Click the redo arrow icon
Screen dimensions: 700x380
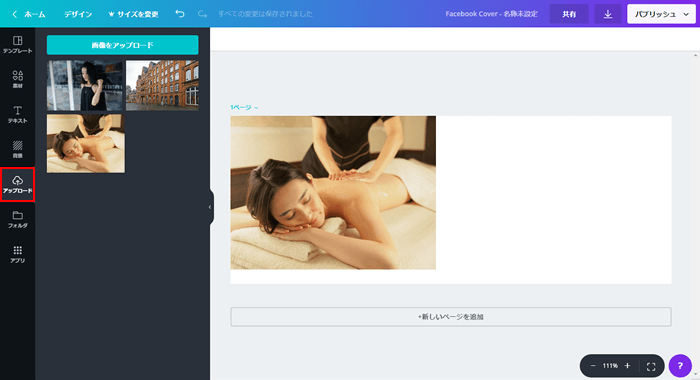(202, 14)
